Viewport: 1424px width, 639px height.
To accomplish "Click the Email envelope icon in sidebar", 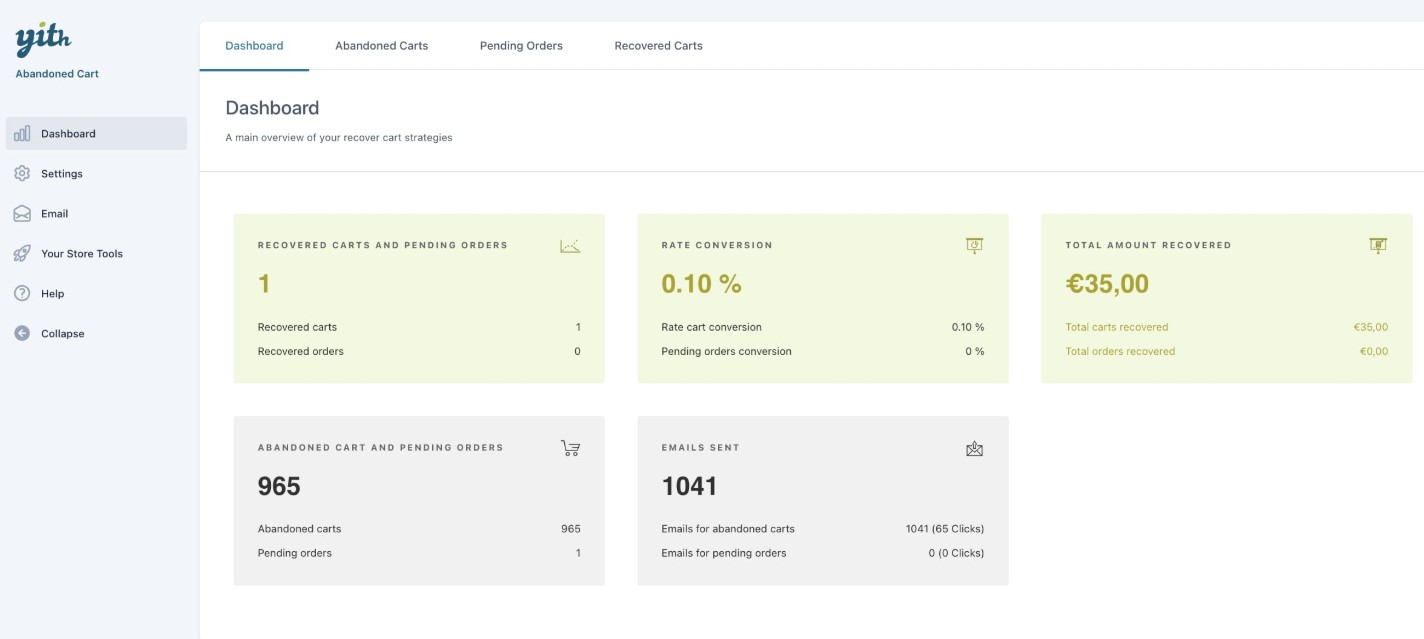I will tap(21, 213).
